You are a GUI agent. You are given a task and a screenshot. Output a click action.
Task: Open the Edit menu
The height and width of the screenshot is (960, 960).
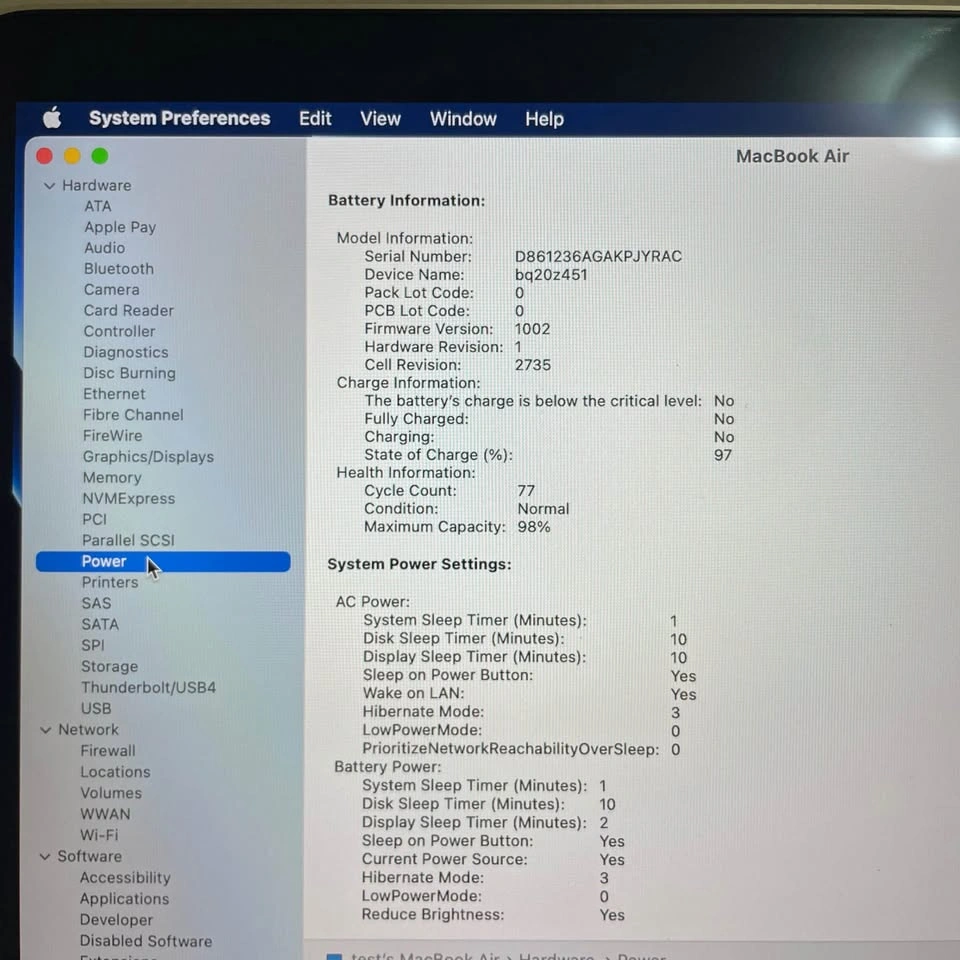click(x=315, y=119)
